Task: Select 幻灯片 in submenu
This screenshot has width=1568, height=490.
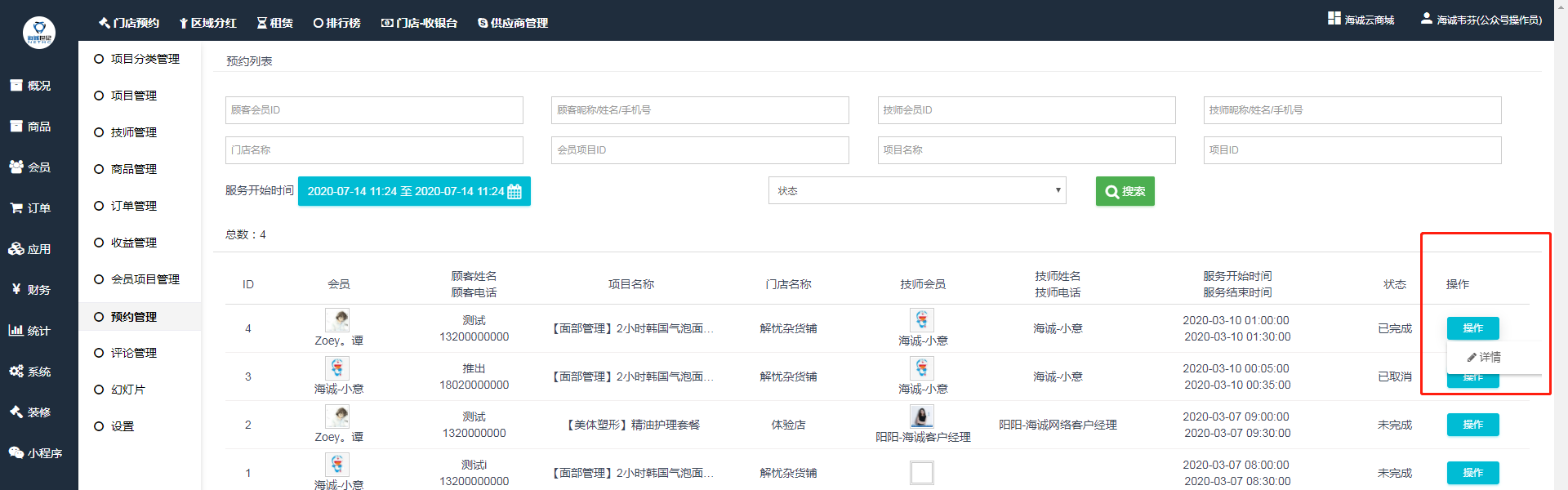Action: [x=120, y=390]
